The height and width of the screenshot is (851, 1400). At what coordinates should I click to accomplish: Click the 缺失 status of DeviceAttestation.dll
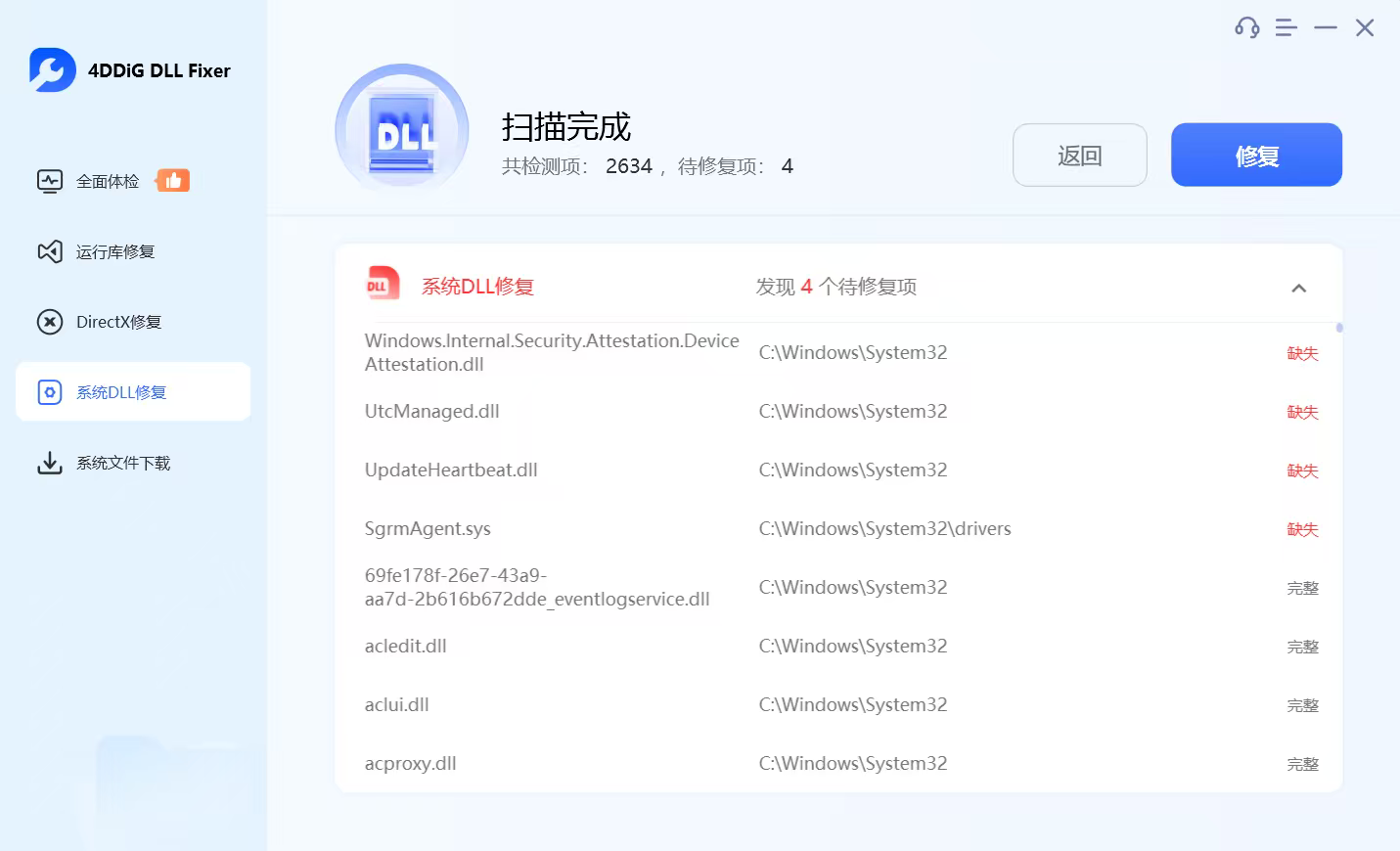click(x=1302, y=353)
